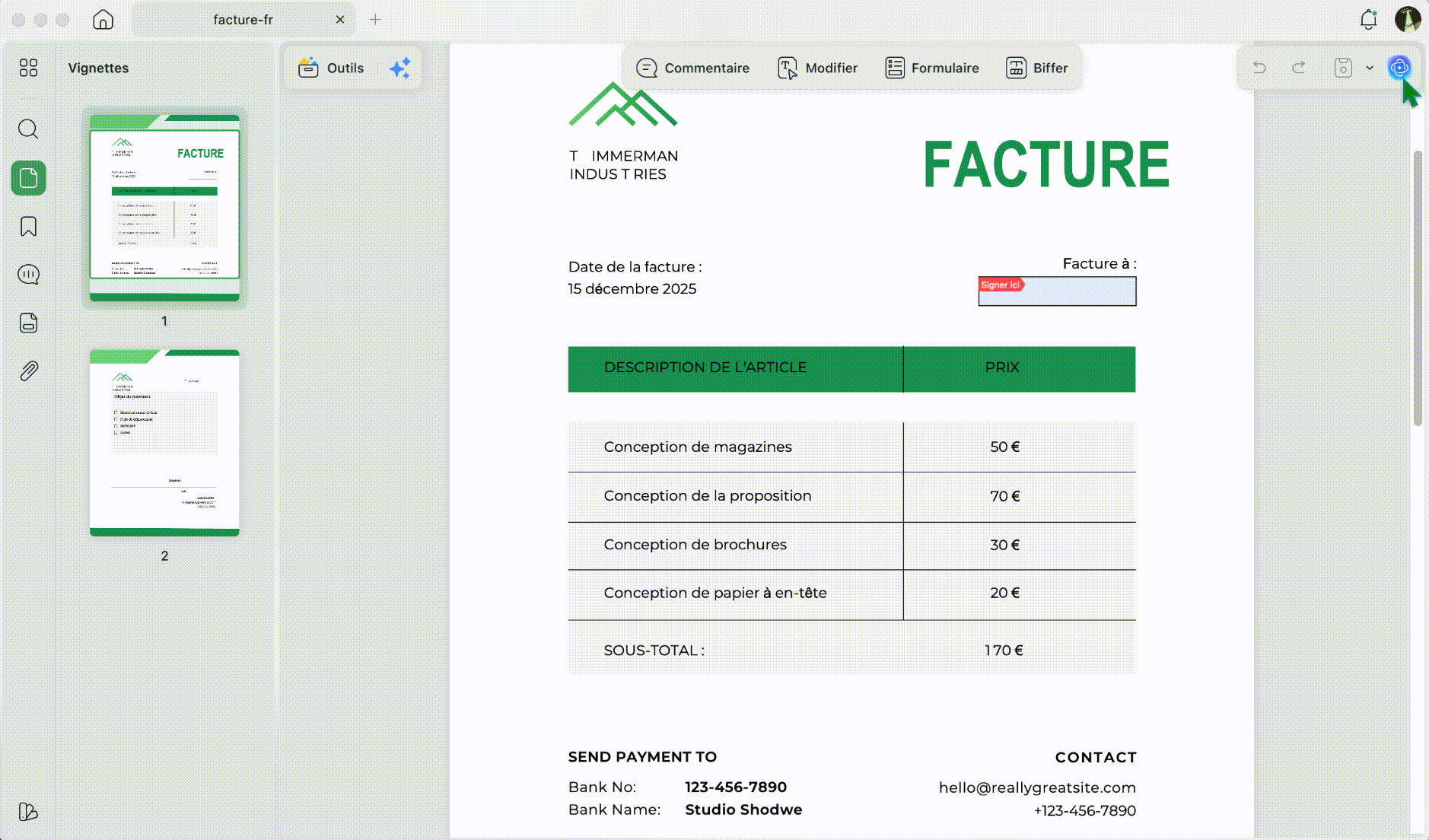
Task: Click '+123-456-7890' phone number
Action: click(1084, 810)
